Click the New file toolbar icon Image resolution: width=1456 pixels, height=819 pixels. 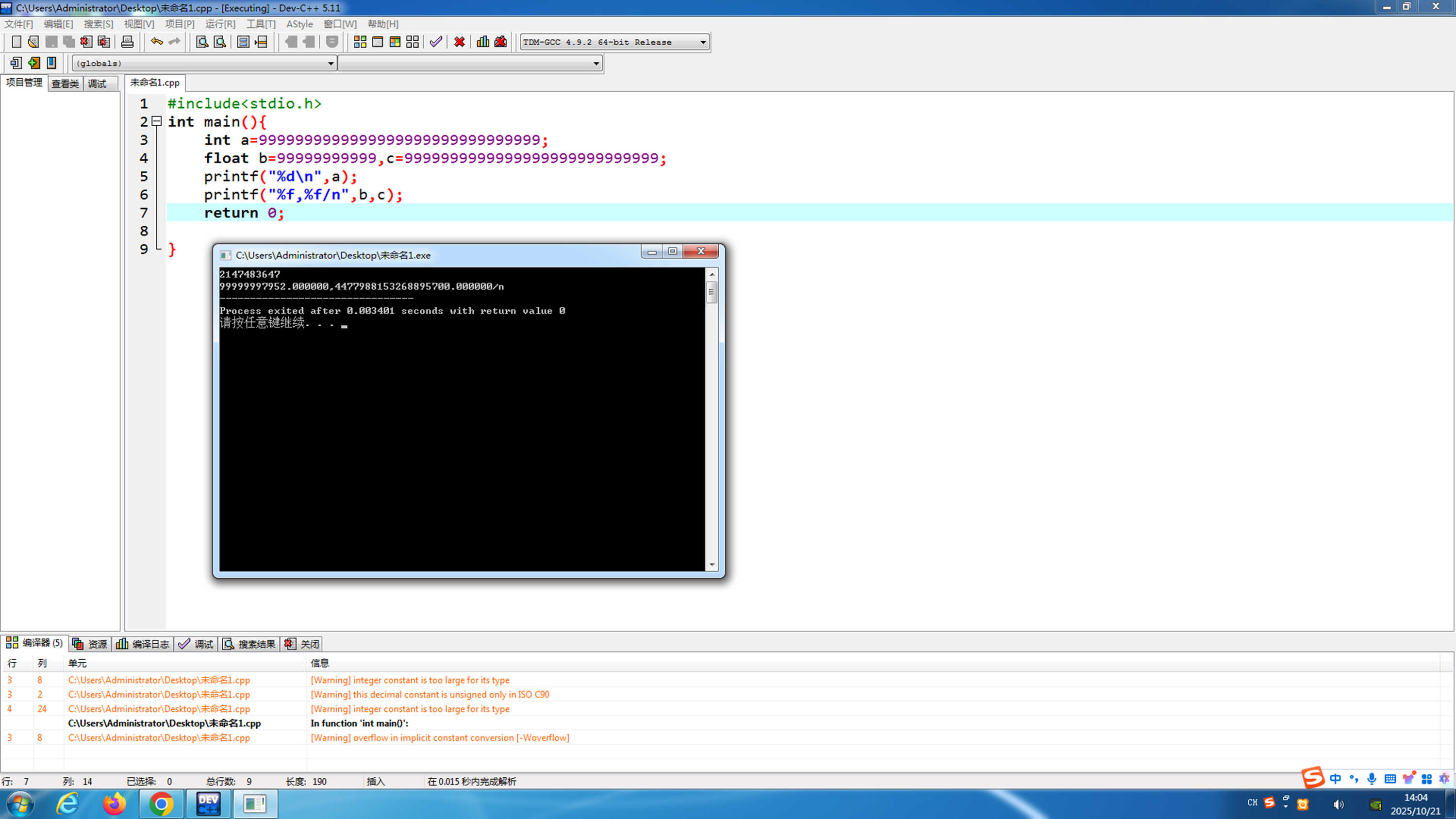[x=17, y=42]
